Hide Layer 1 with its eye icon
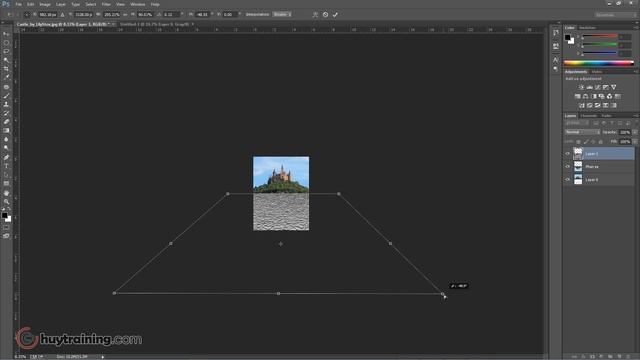Viewport: 640px width, 360px height. coord(567,154)
